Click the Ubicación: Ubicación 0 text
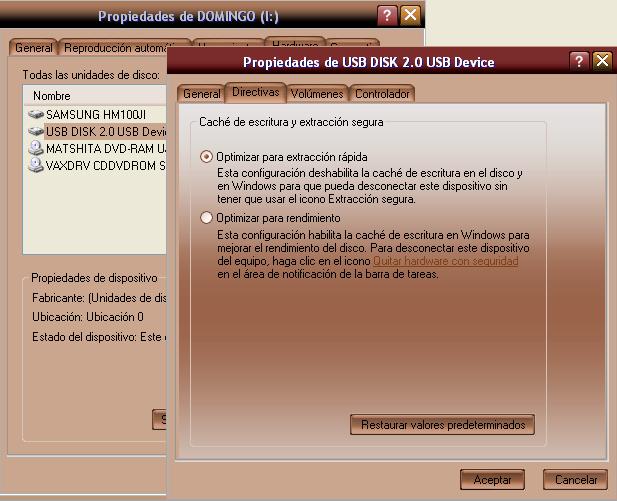617x501 pixels. (88, 317)
